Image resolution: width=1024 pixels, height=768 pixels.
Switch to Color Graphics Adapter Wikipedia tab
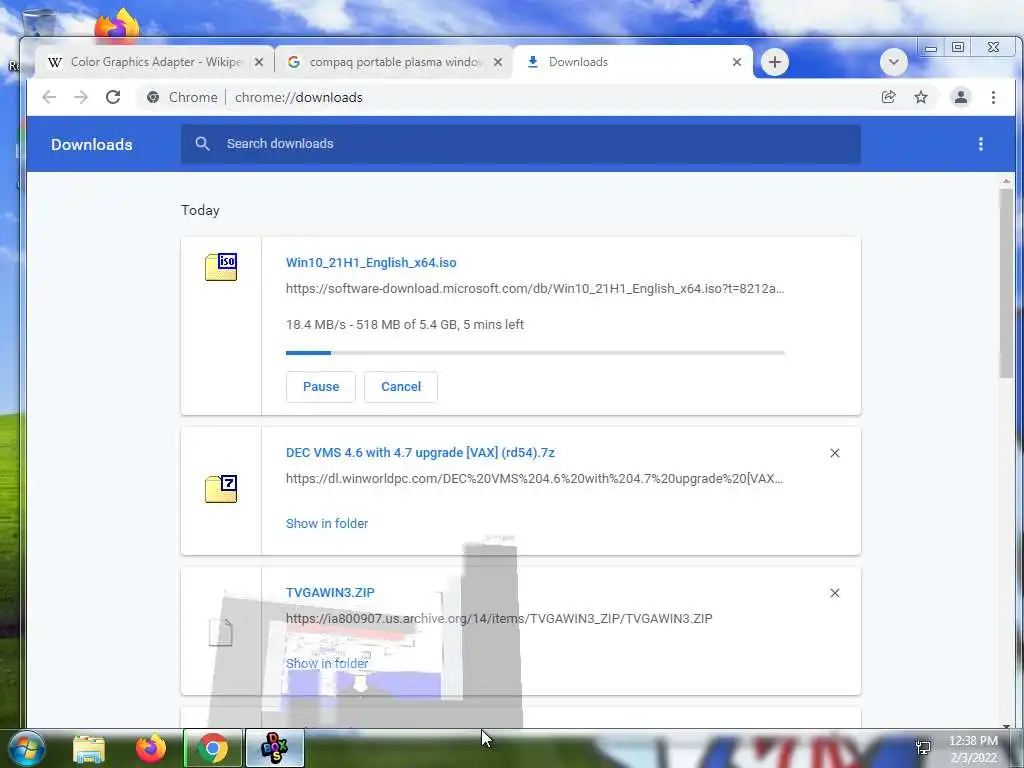[154, 62]
